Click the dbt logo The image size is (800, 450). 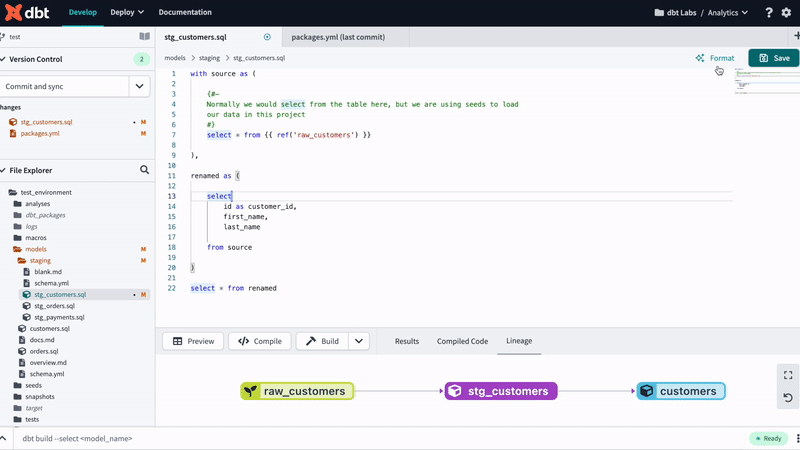click(28, 13)
